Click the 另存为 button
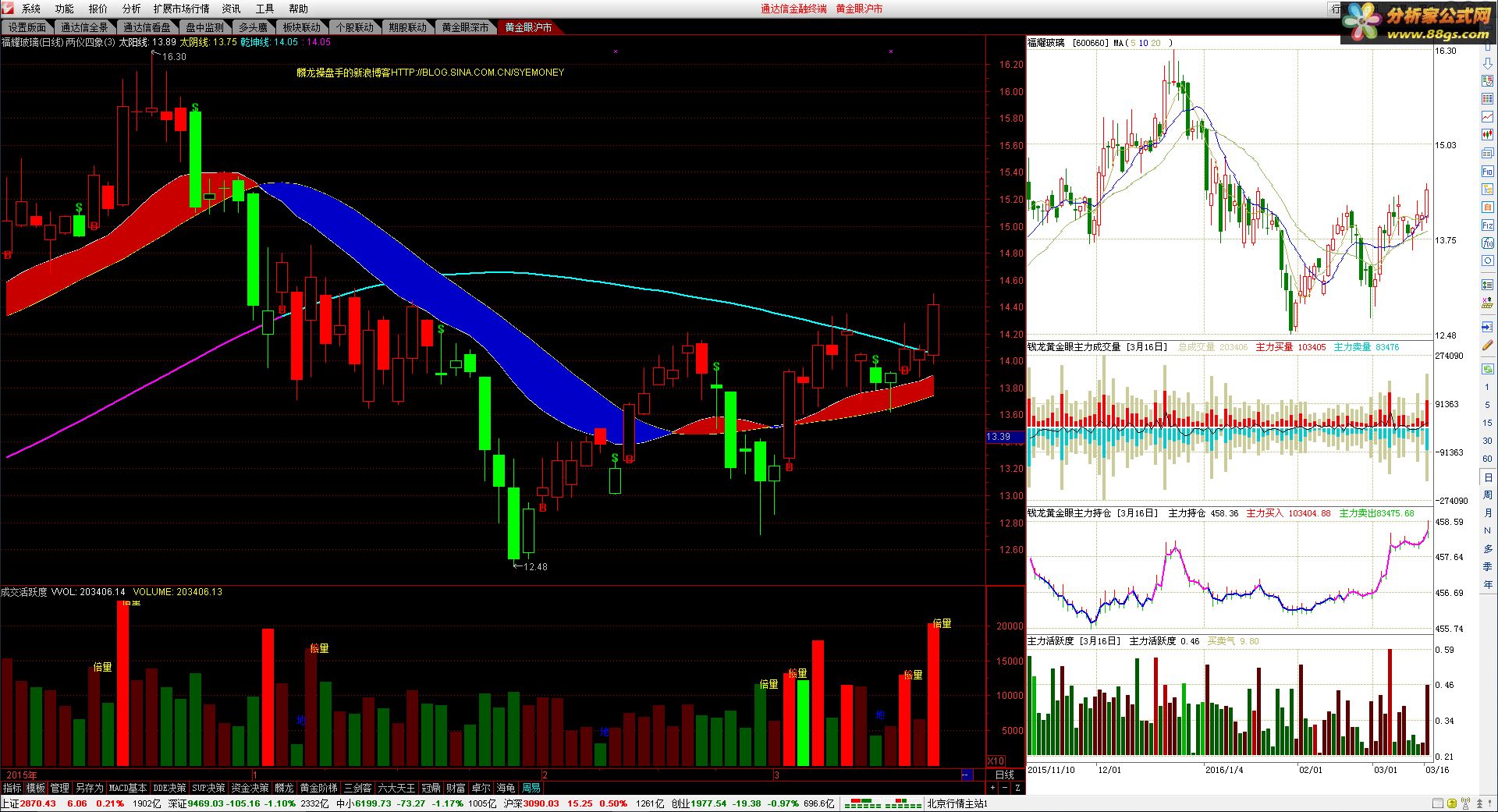The width and height of the screenshot is (1498, 812). 89,788
